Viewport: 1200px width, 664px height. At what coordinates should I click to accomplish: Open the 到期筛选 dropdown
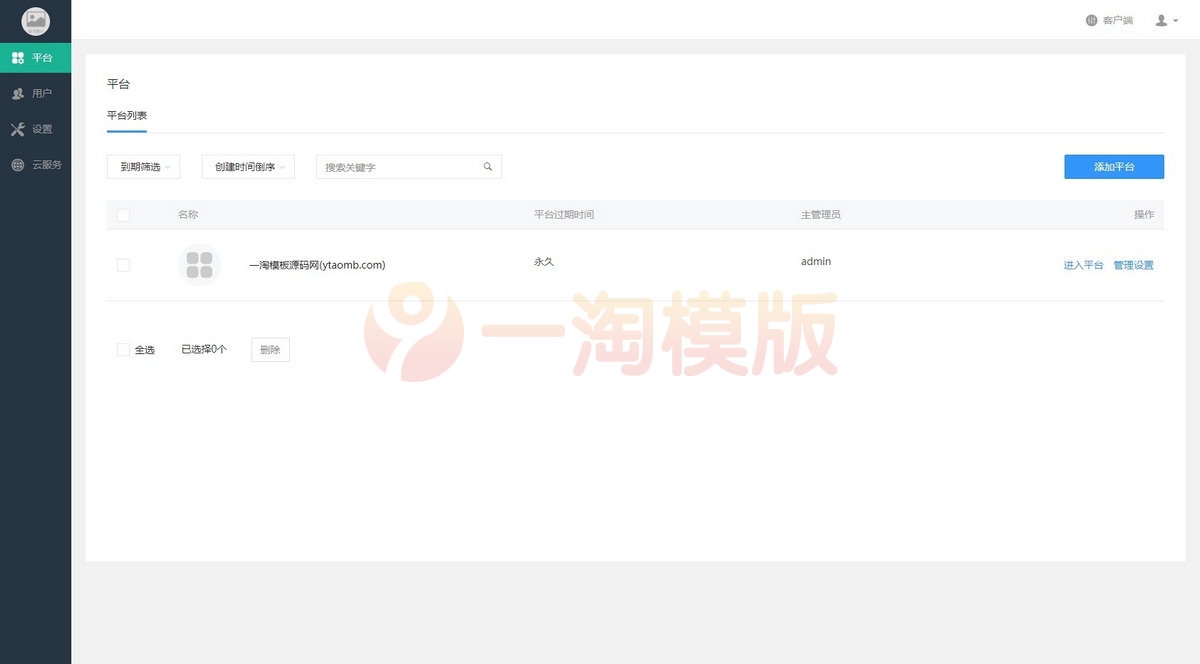142,166
